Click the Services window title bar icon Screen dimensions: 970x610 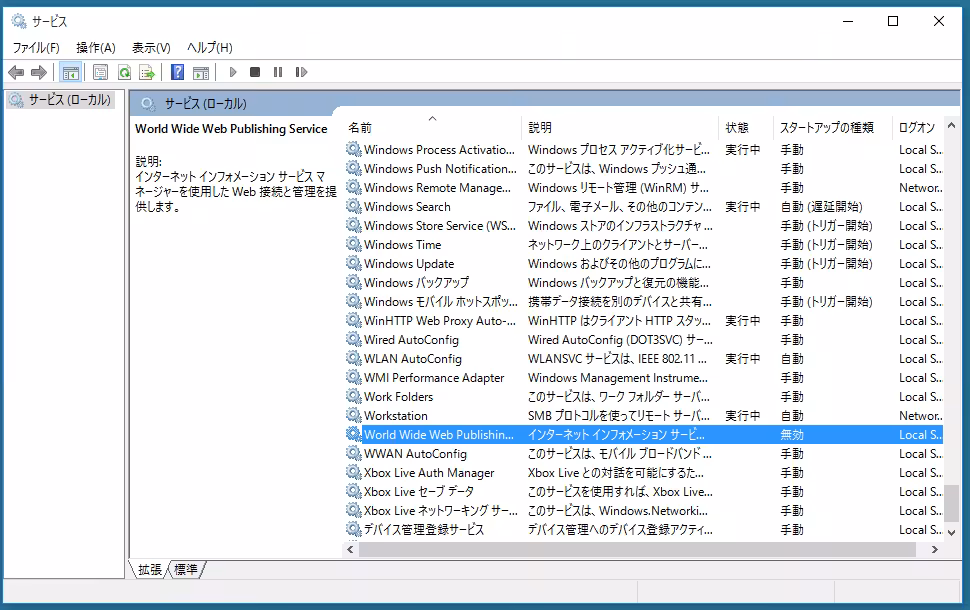coord(19,21)
